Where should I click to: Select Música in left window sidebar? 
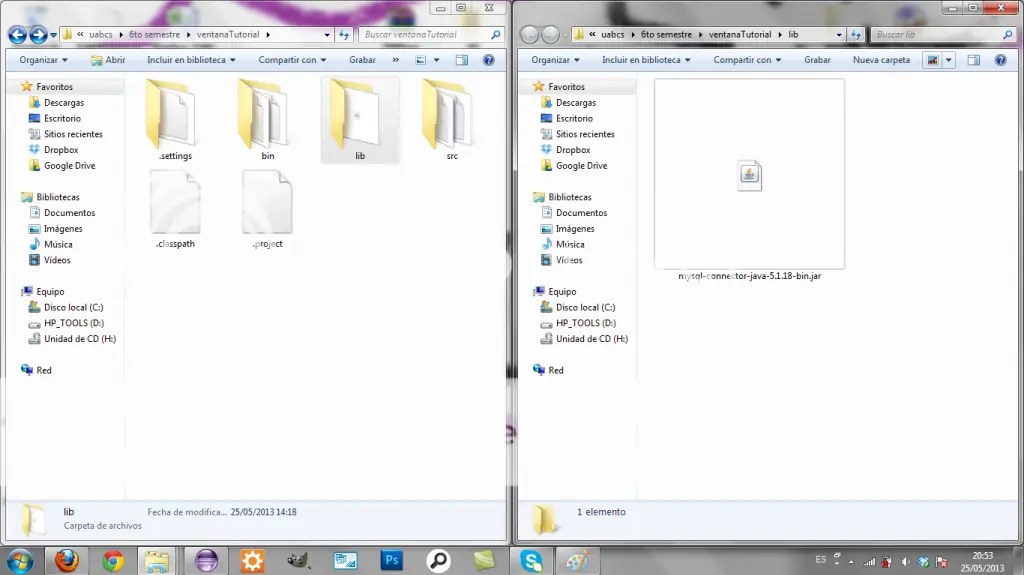[58, 244]
